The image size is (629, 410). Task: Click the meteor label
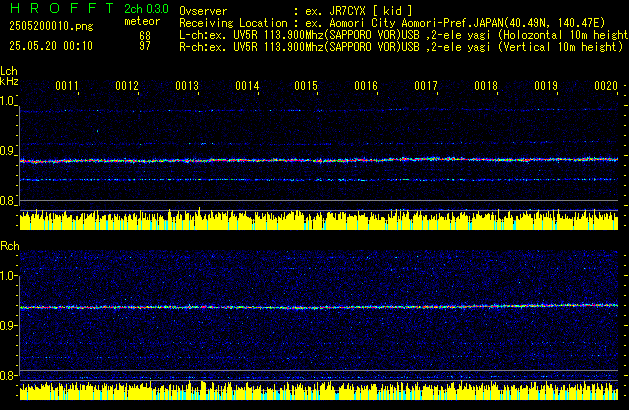coord(142,21)
